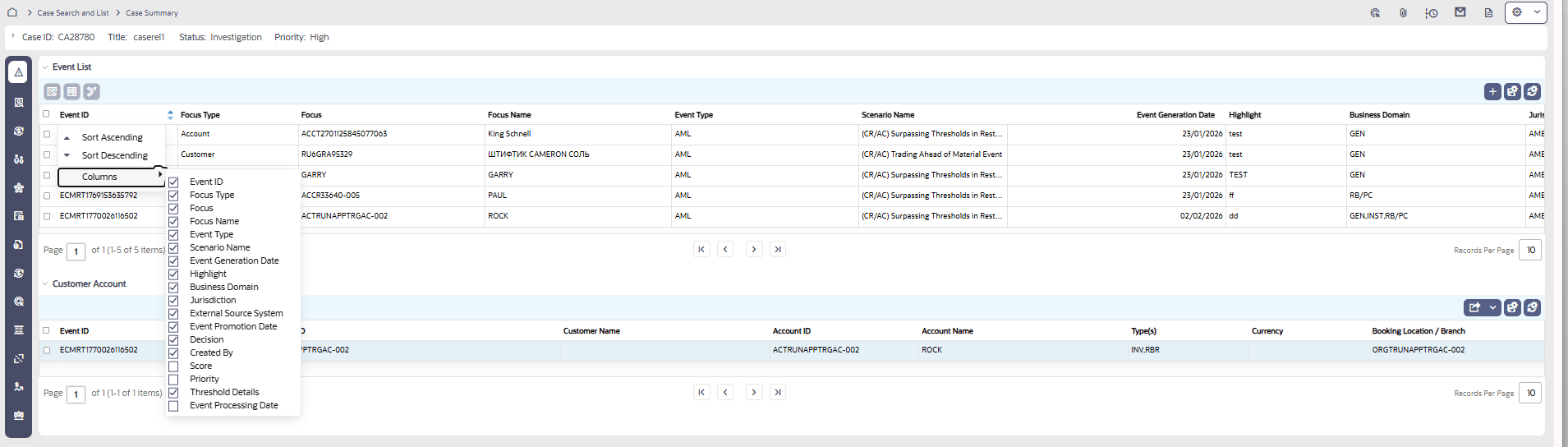Open the envelope email icon
Viewport: 1568px width, 447px height.
[1460, 12]
